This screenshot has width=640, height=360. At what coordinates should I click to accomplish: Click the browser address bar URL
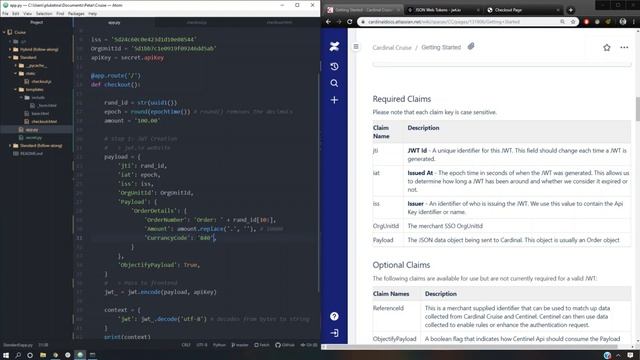[x=444, y=22]
